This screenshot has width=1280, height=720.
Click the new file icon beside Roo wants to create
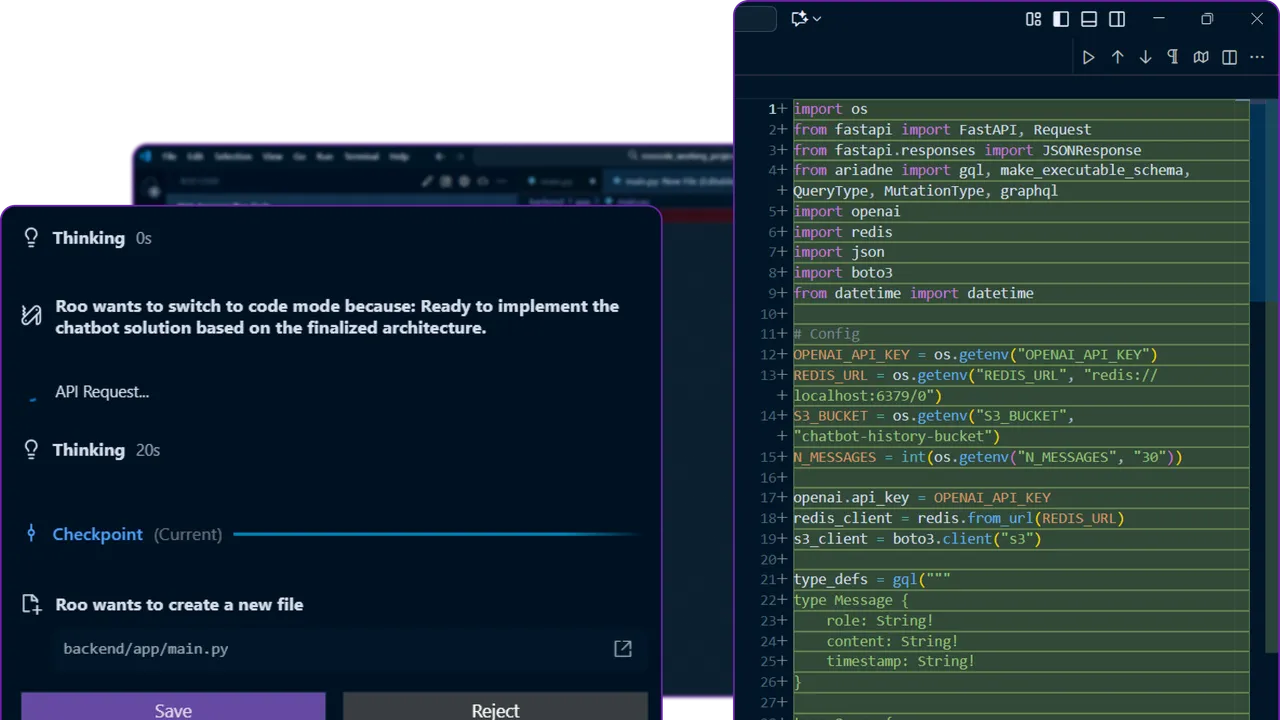31,604
